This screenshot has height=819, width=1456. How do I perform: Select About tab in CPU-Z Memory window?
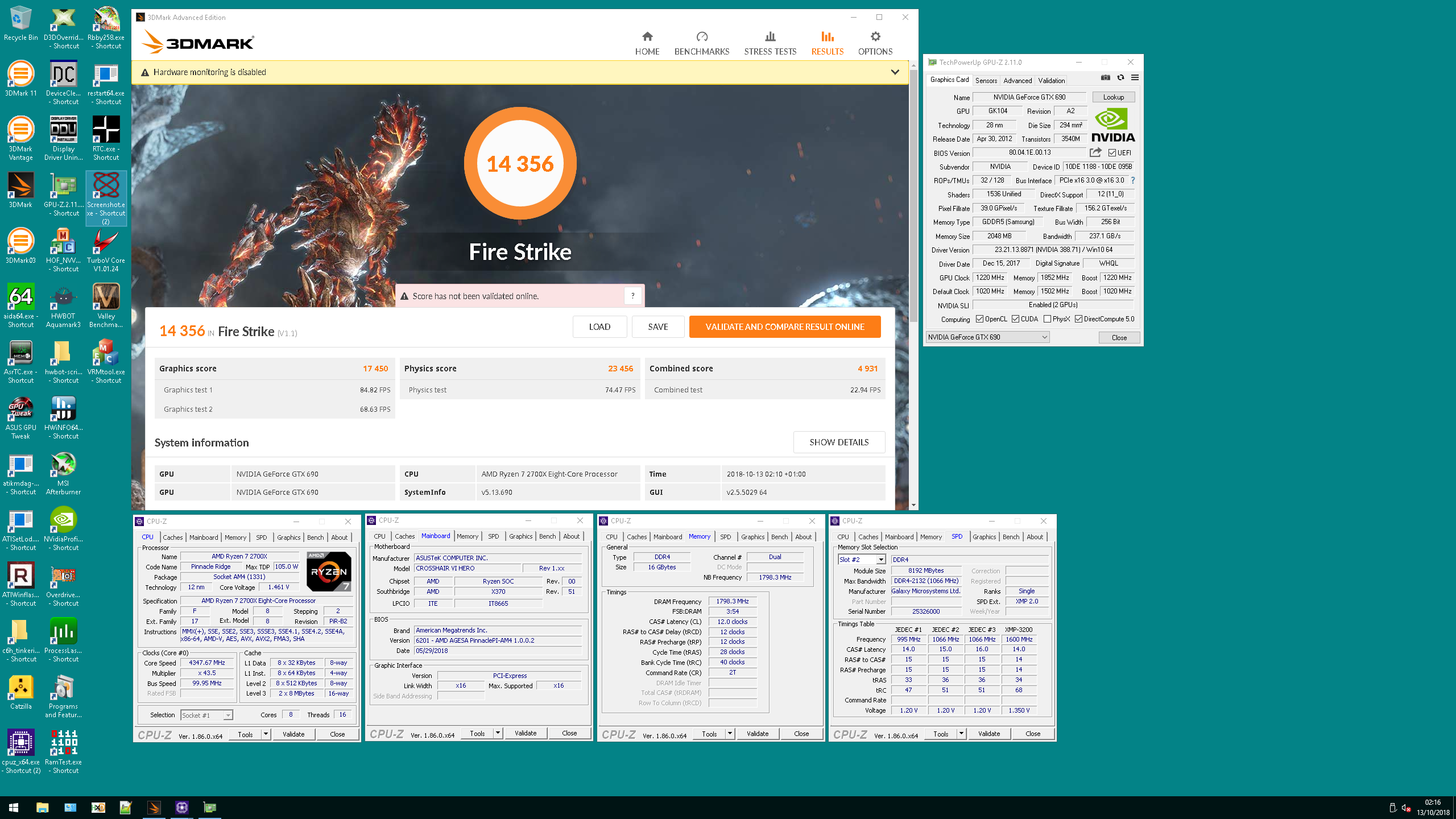pos(803,537)
